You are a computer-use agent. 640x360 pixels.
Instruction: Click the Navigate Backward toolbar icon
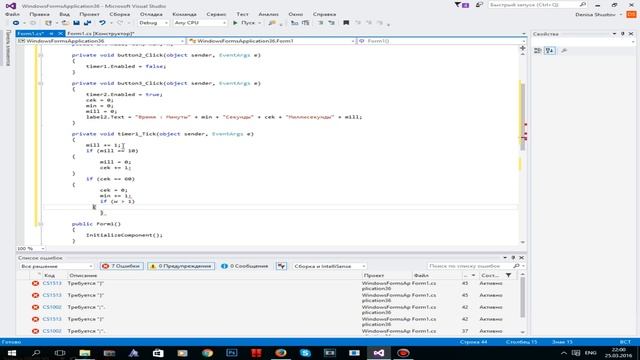pyautogui.click(x=16, y=23)
